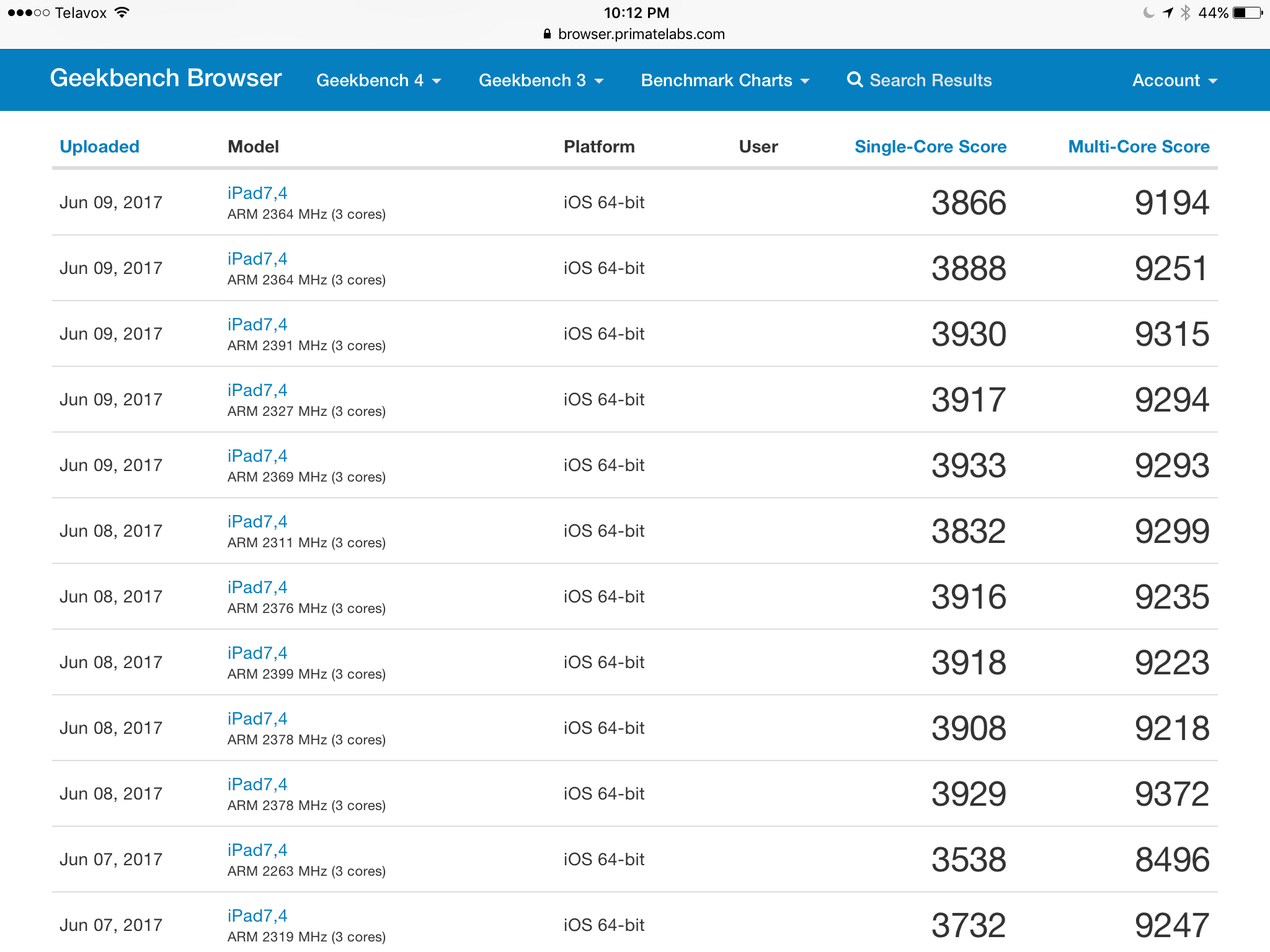Tap the lock icon beside the URL
1270x952 pixels.
pyautogui.click(x=547, y=34)
